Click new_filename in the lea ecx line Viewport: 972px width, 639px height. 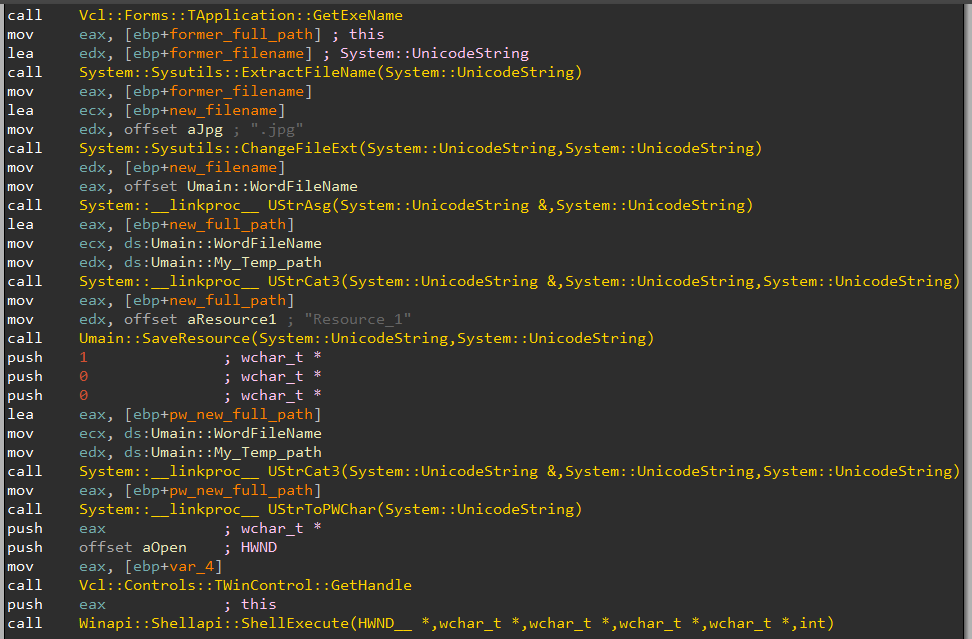click(223, 110)
